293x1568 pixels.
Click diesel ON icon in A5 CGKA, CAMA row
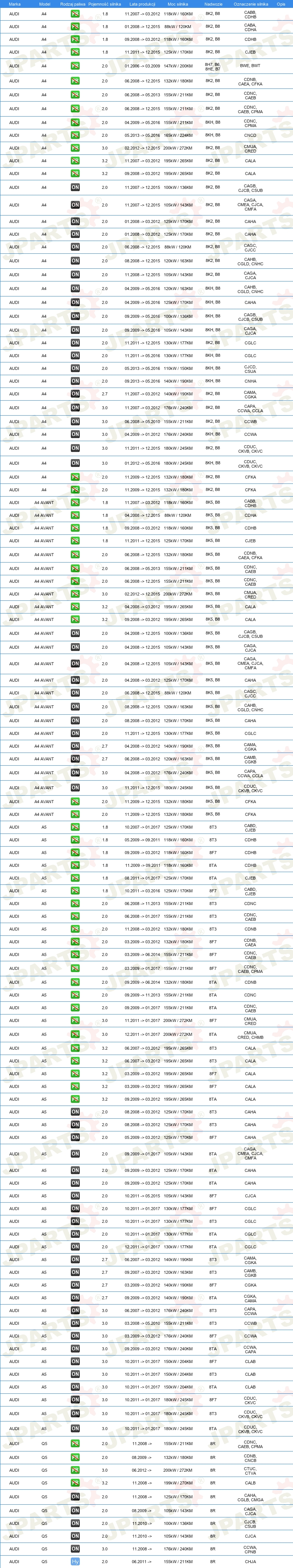click(x=75, y=1298)
